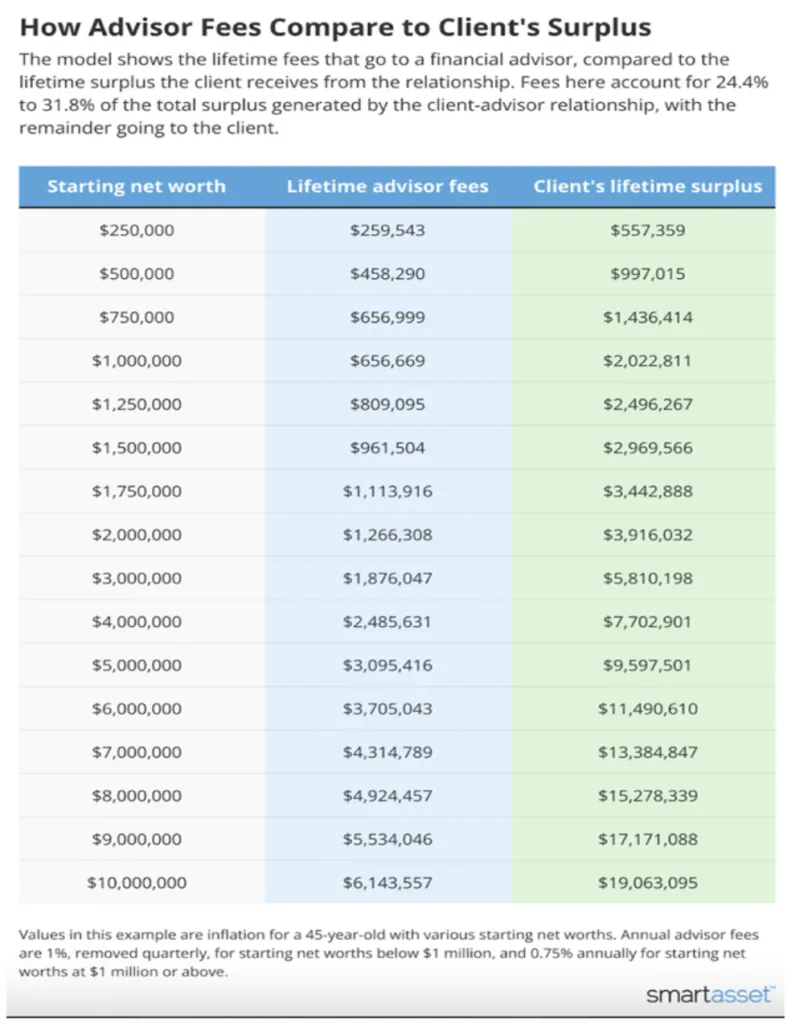Select the $10,000,000 starting net worth cell
791x1024 pixels.
[x=137, y=882]
